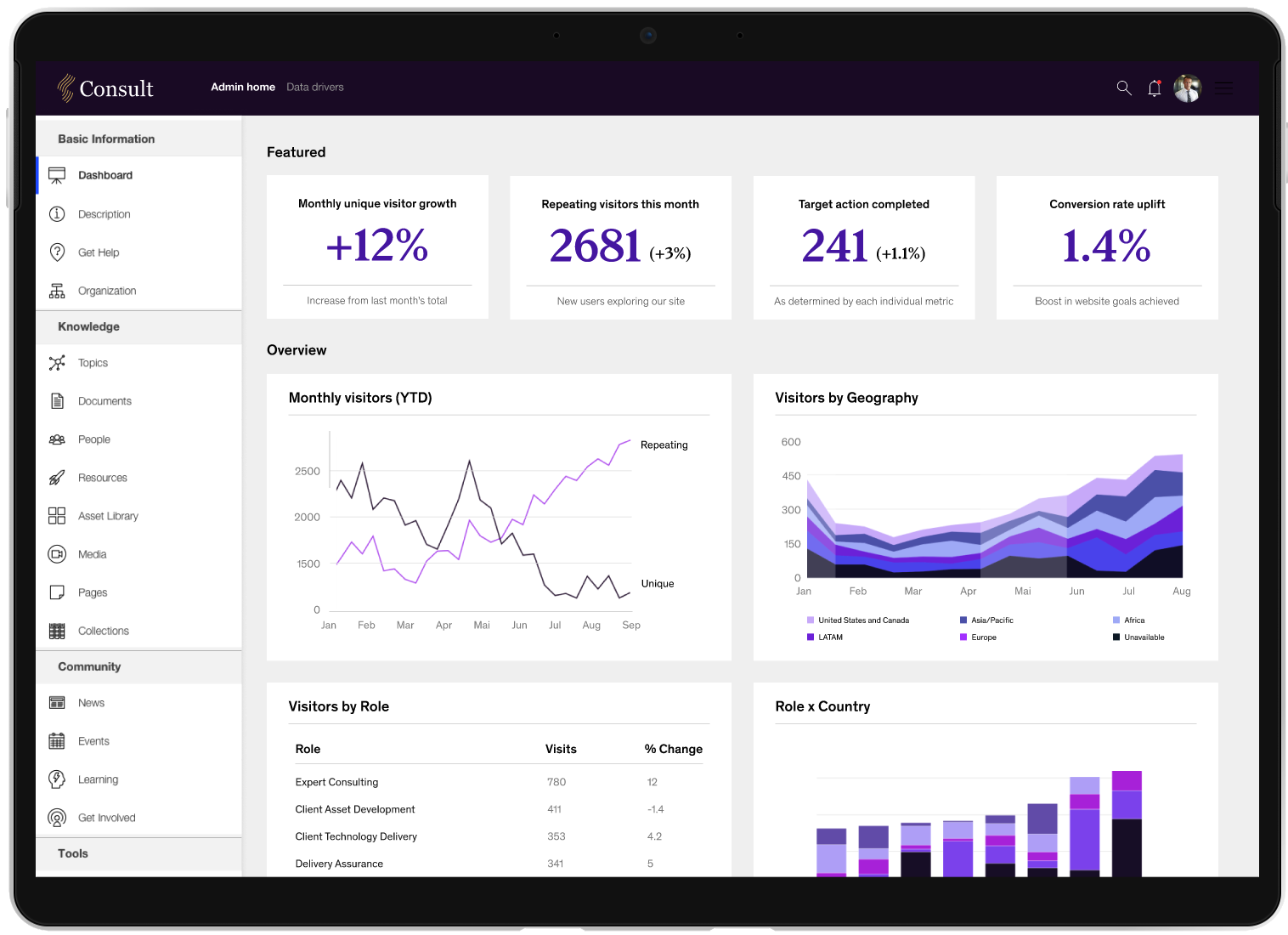Click the LATAM legend swatch
The height and width of the screenshot is (935, 1288).
click(811, 637)
